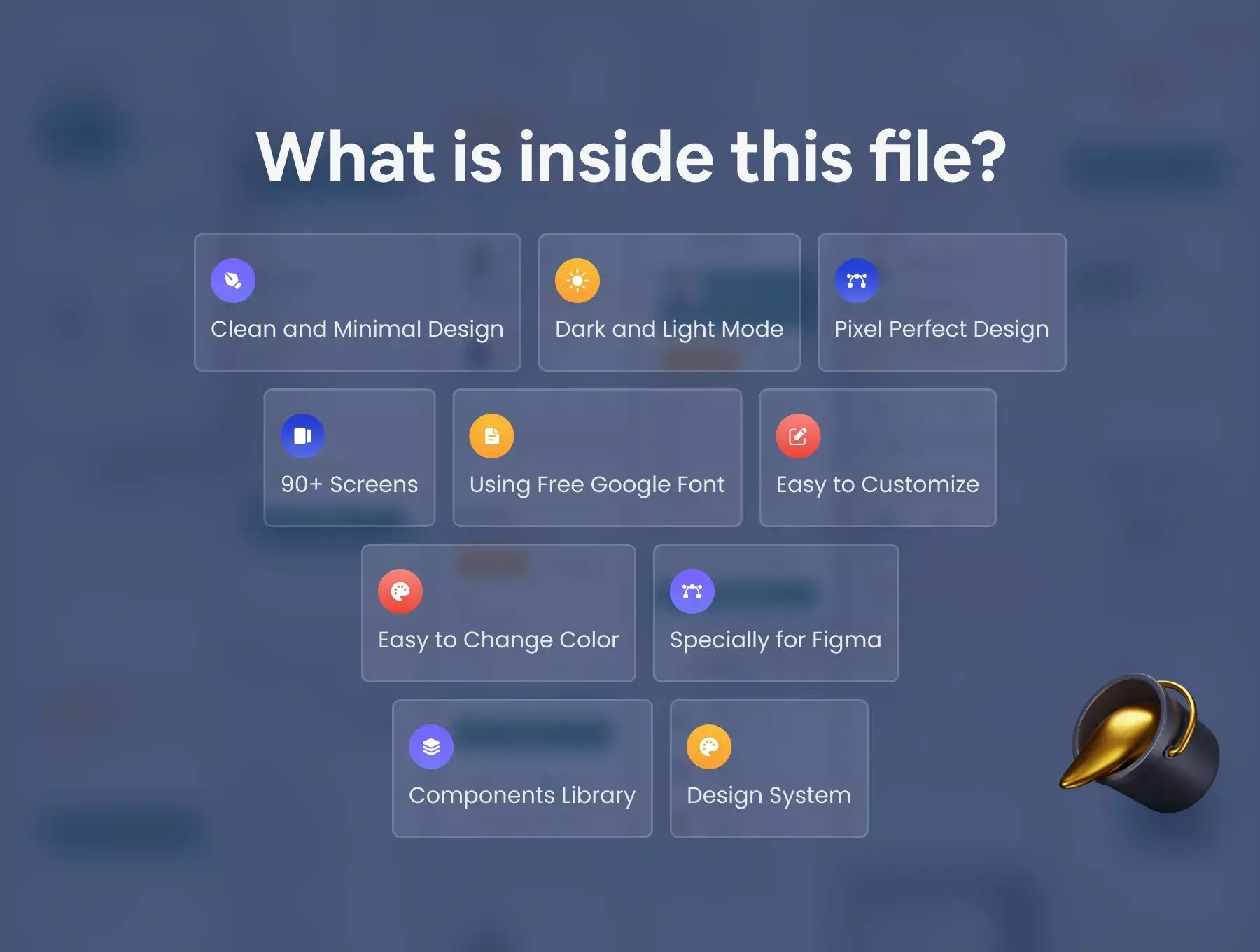Select the 'Dark and Light Mode' text

(x=669, y=330)
